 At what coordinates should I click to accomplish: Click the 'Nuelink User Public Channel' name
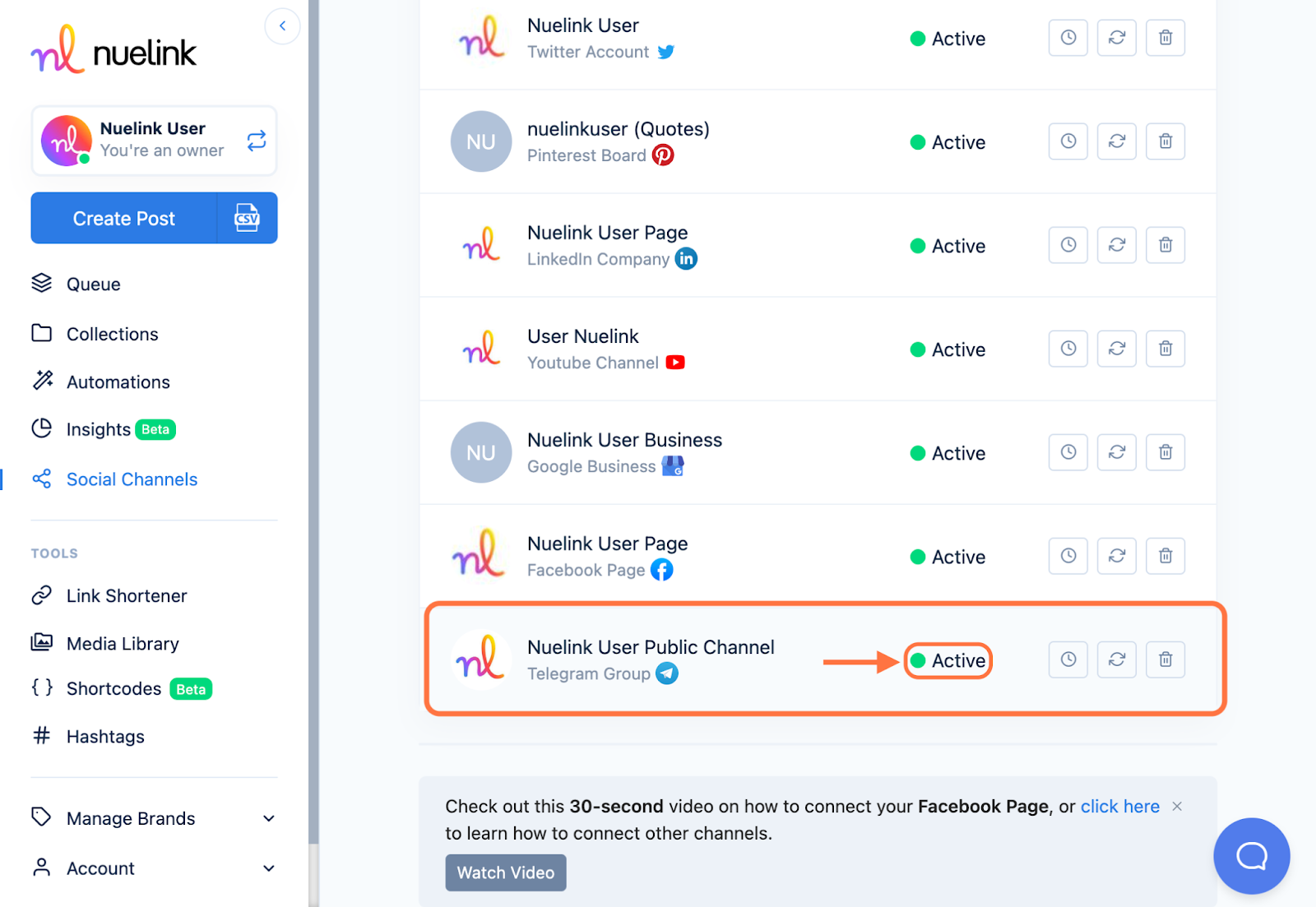651,647
